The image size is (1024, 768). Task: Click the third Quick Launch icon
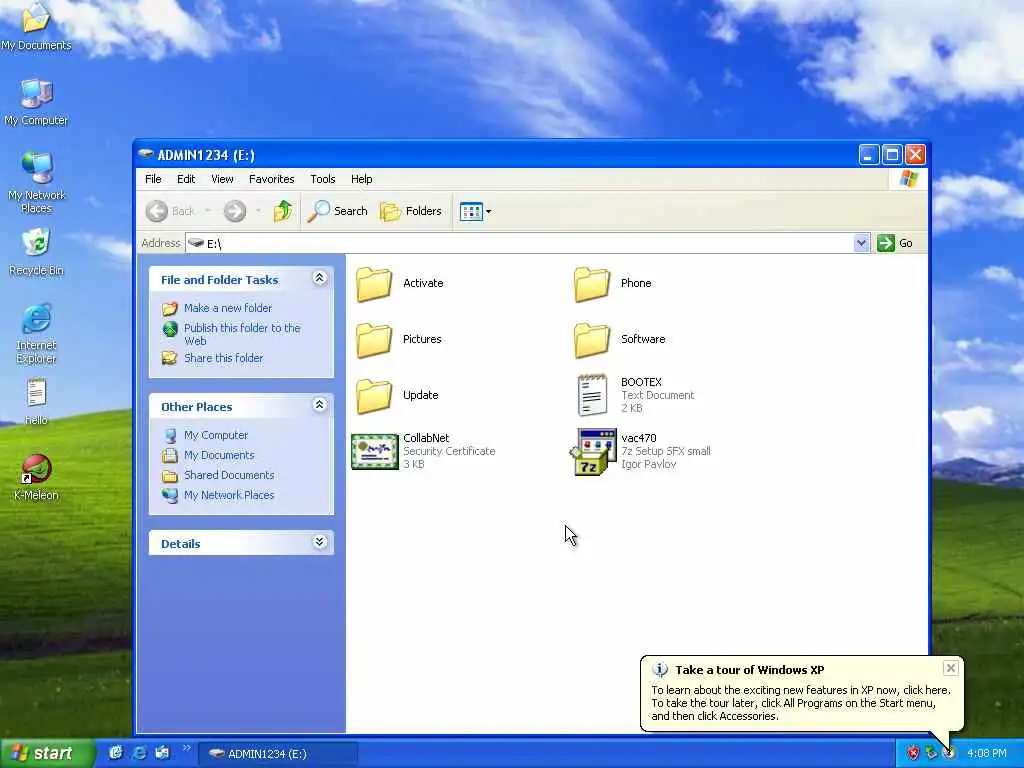coord(162,753)
